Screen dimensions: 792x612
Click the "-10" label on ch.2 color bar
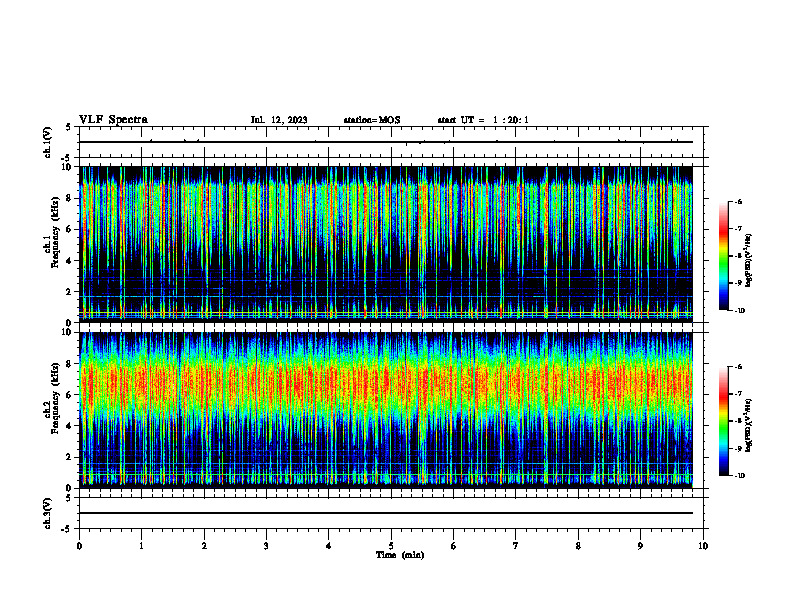point(739,476)
